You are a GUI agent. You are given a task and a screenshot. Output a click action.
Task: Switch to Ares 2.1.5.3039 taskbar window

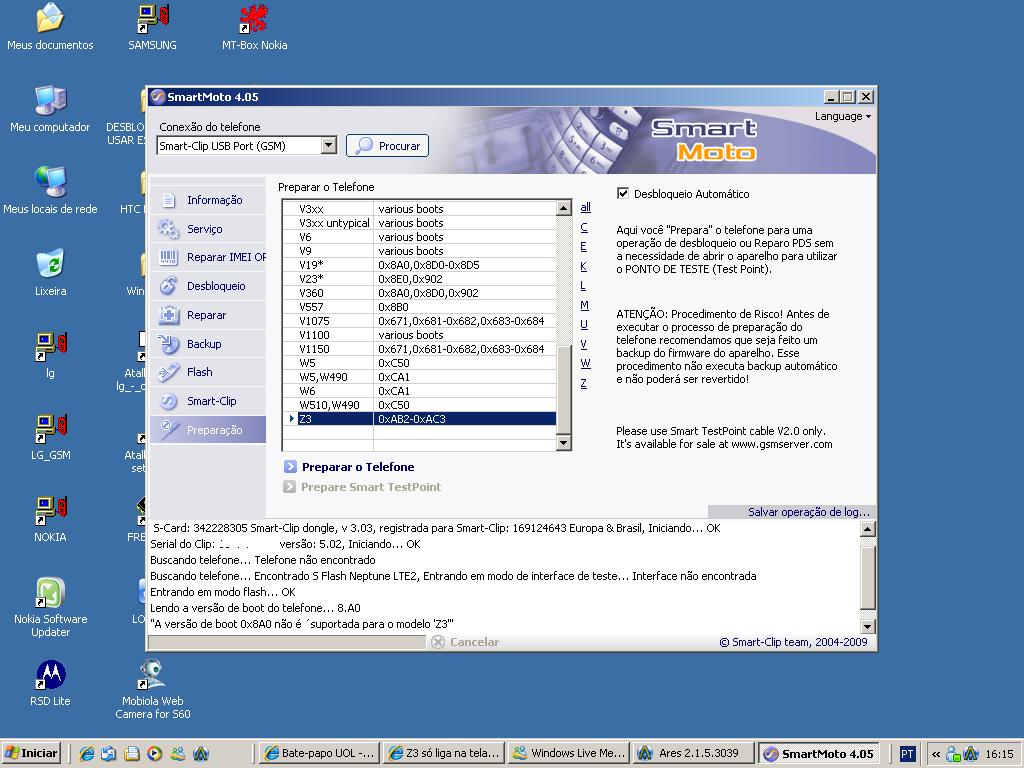click(694, 754)
